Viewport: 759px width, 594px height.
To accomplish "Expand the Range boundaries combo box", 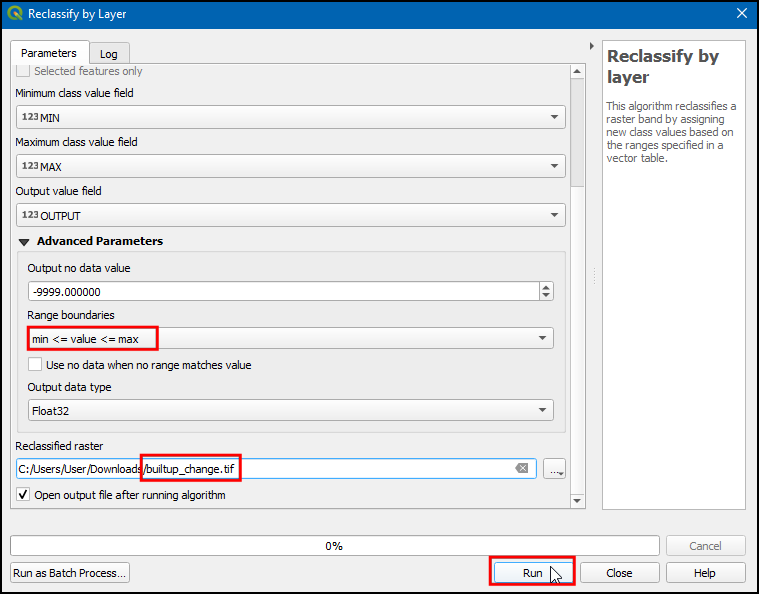I will (290, 339).
